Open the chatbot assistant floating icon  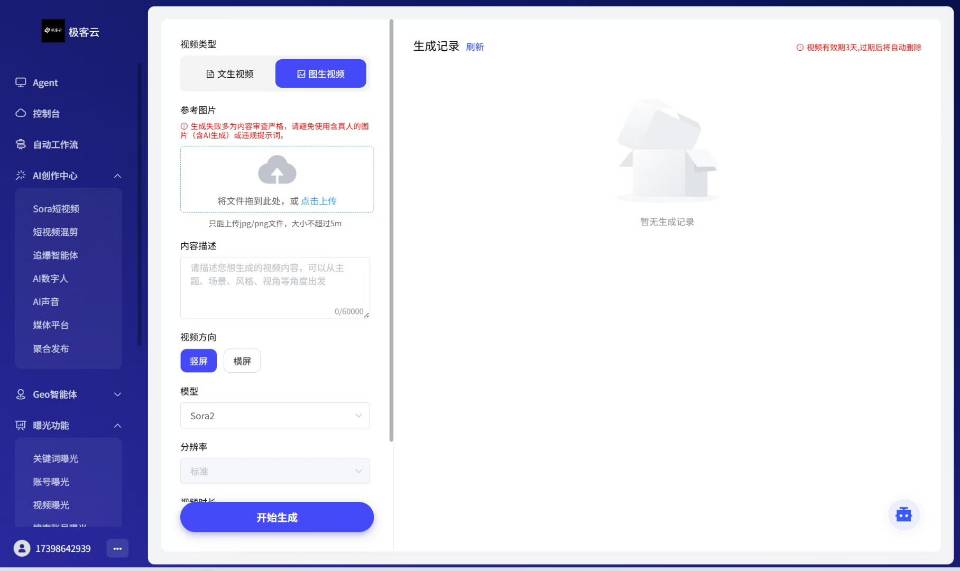[903, 514]
